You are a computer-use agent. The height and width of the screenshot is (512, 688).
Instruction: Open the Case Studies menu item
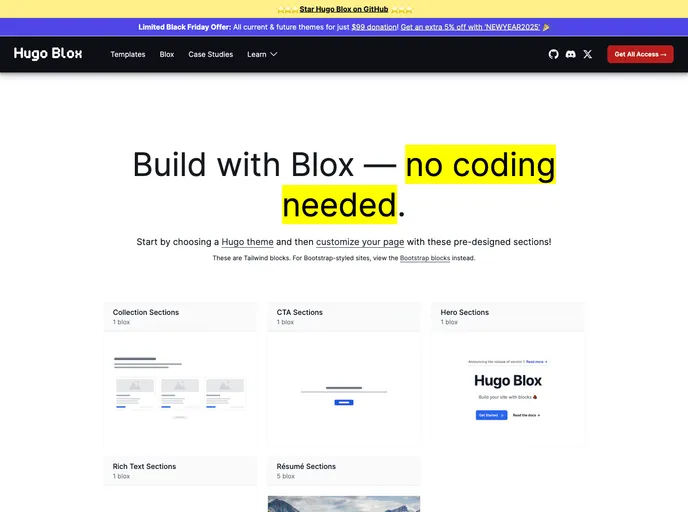coord(211,54)
